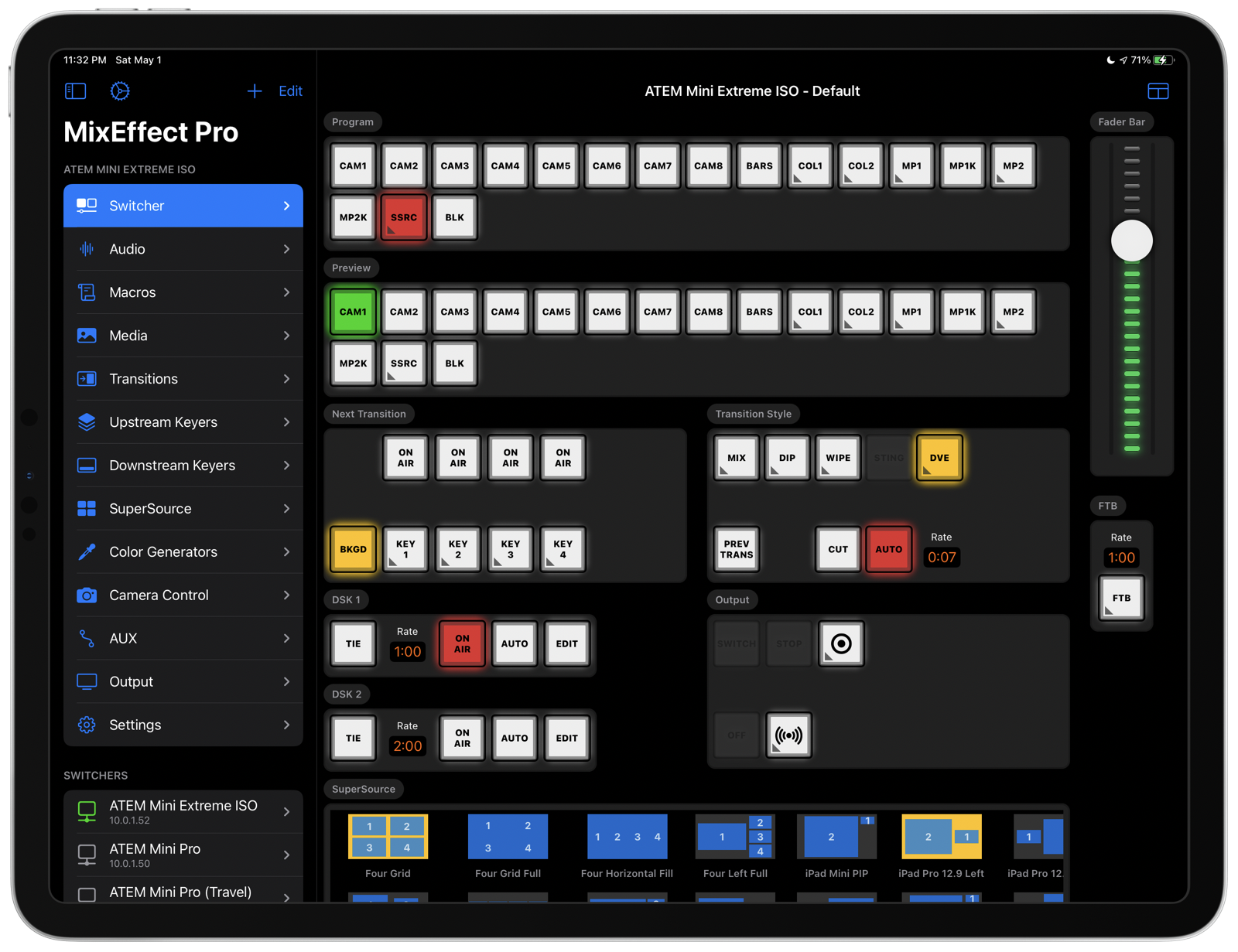Click the AUX cable icon
Viewport: 1238px width, 952px height.
coord(87,639)
